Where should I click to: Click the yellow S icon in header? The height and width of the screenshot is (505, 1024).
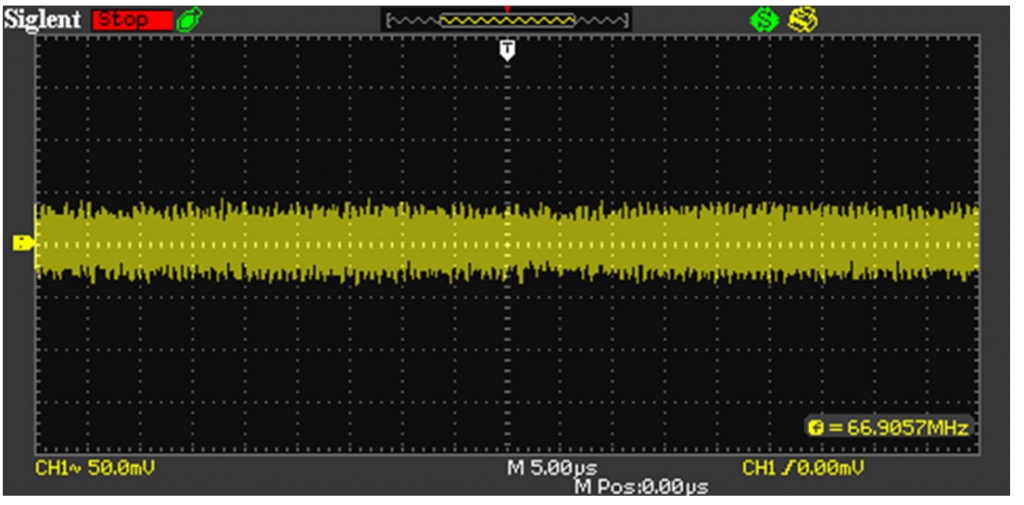(799, 19)
